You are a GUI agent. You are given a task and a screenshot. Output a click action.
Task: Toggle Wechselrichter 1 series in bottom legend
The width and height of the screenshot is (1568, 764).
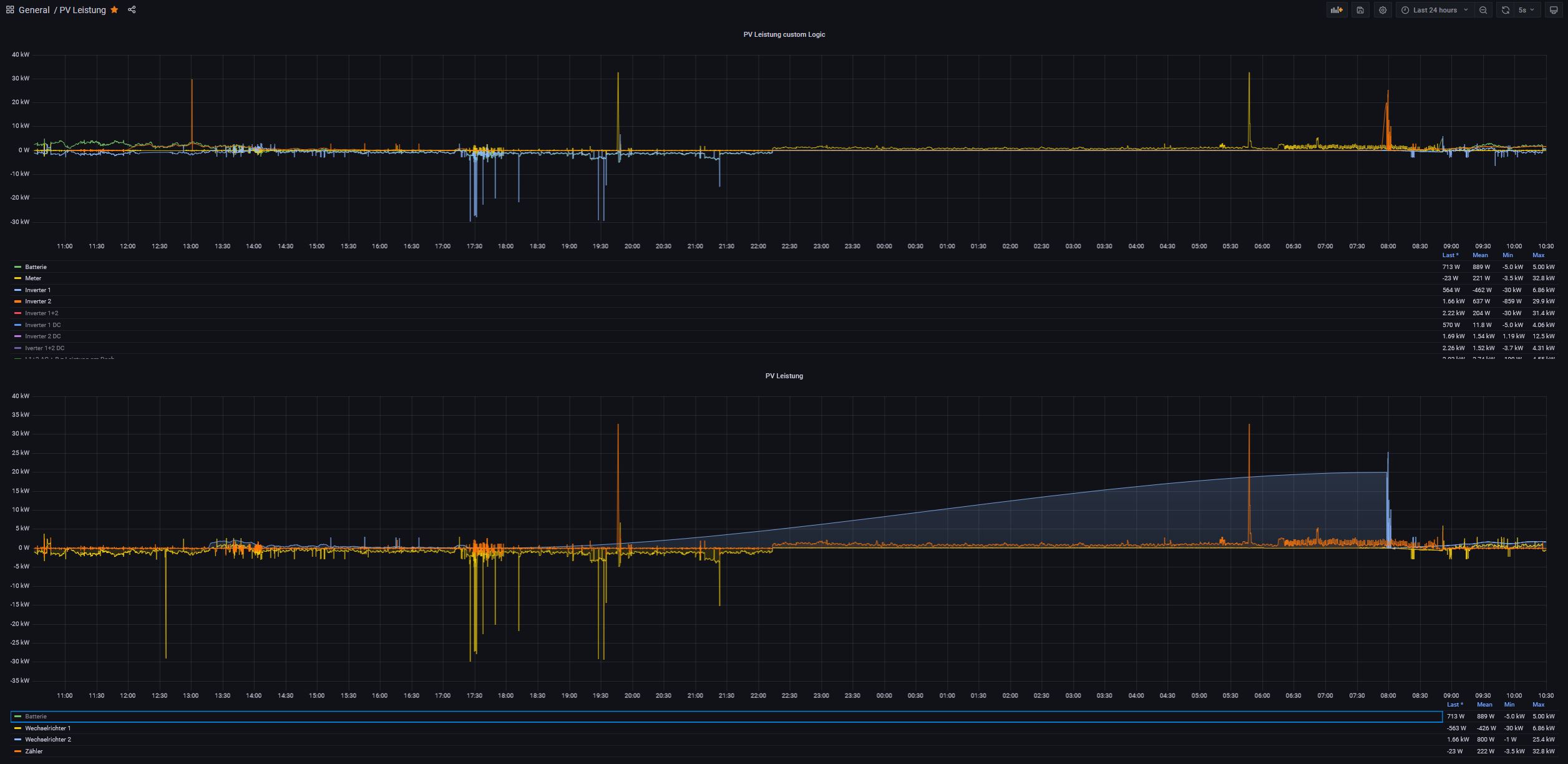(x=47, y=728)
